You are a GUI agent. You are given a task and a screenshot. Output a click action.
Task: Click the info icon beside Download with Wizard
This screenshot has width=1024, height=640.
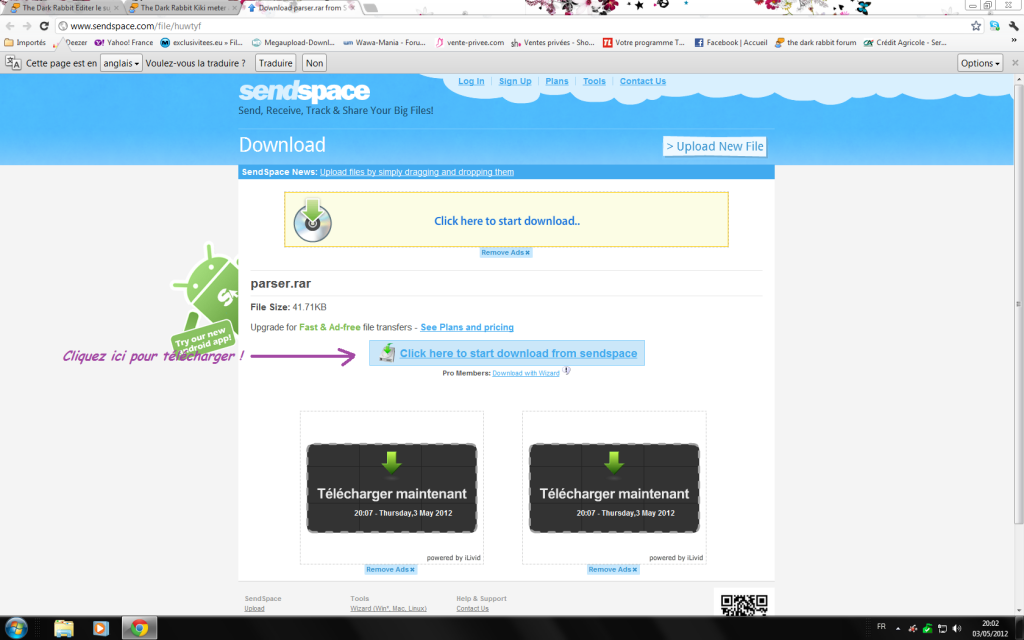pyautogui.click(x=567, y=371)
